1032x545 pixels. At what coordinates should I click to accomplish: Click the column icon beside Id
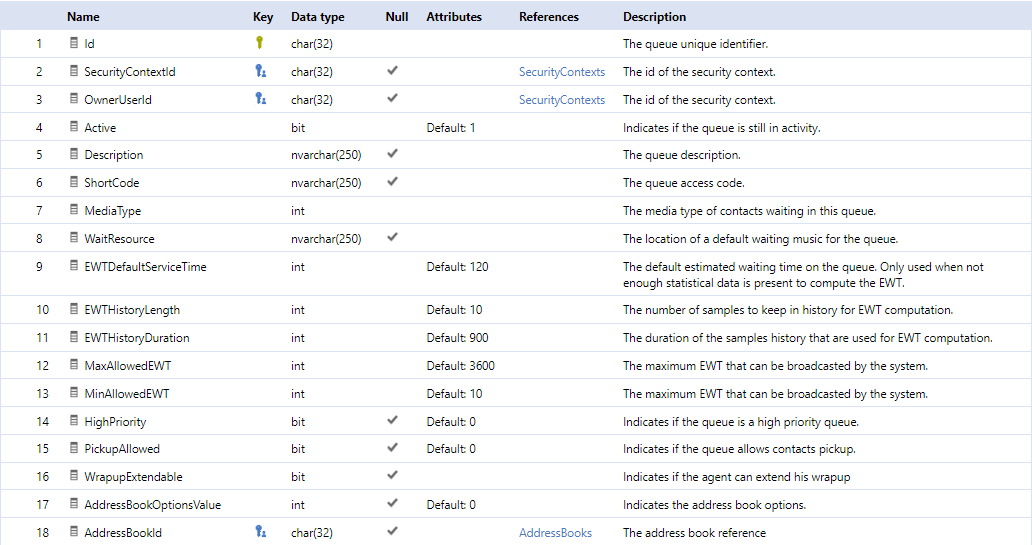point(74,43)
